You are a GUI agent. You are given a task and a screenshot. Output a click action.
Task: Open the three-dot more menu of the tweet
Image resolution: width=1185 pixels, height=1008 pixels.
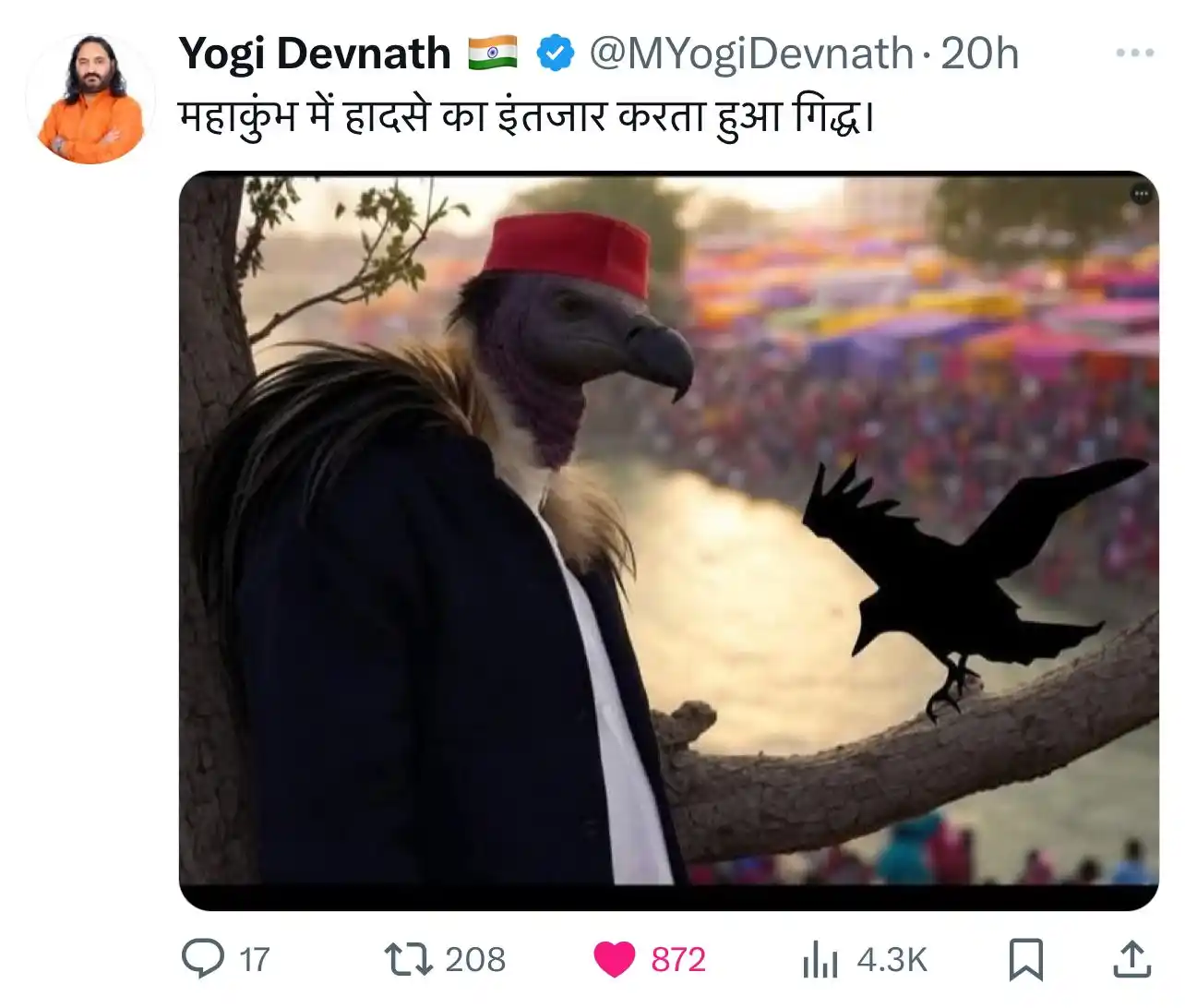(x=1134, y=53)
